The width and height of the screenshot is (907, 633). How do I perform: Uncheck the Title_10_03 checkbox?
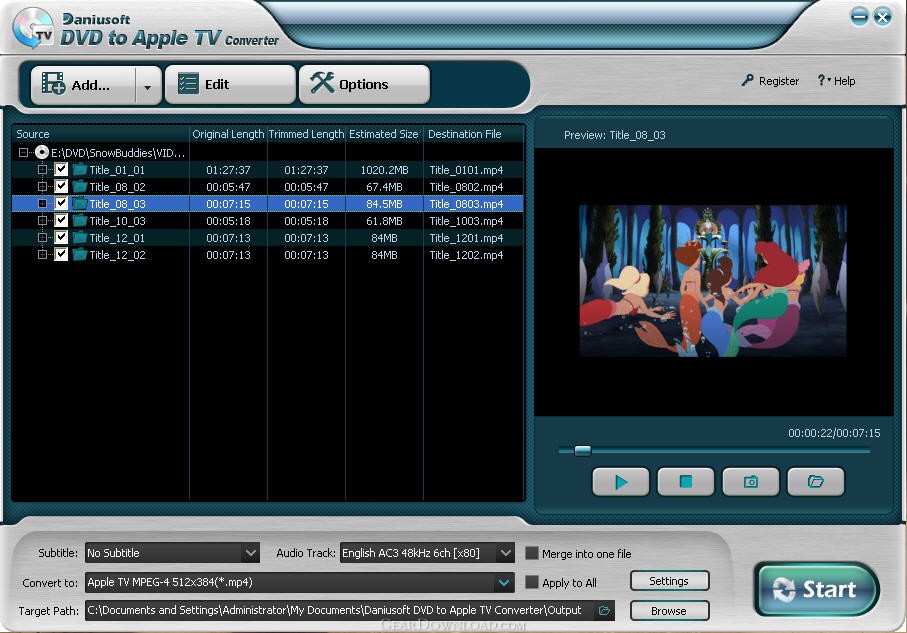(61, 220)
